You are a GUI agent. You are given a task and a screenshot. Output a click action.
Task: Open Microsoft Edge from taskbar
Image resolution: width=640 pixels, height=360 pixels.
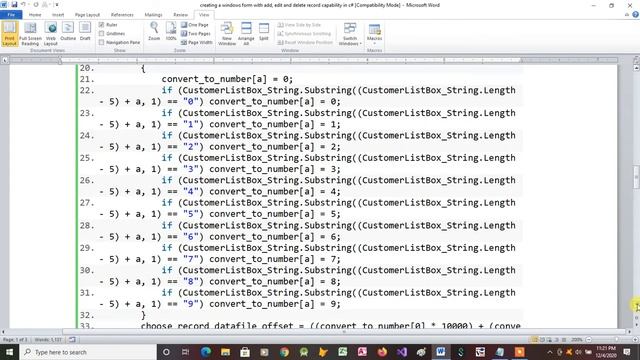click(x=206, y=352)
